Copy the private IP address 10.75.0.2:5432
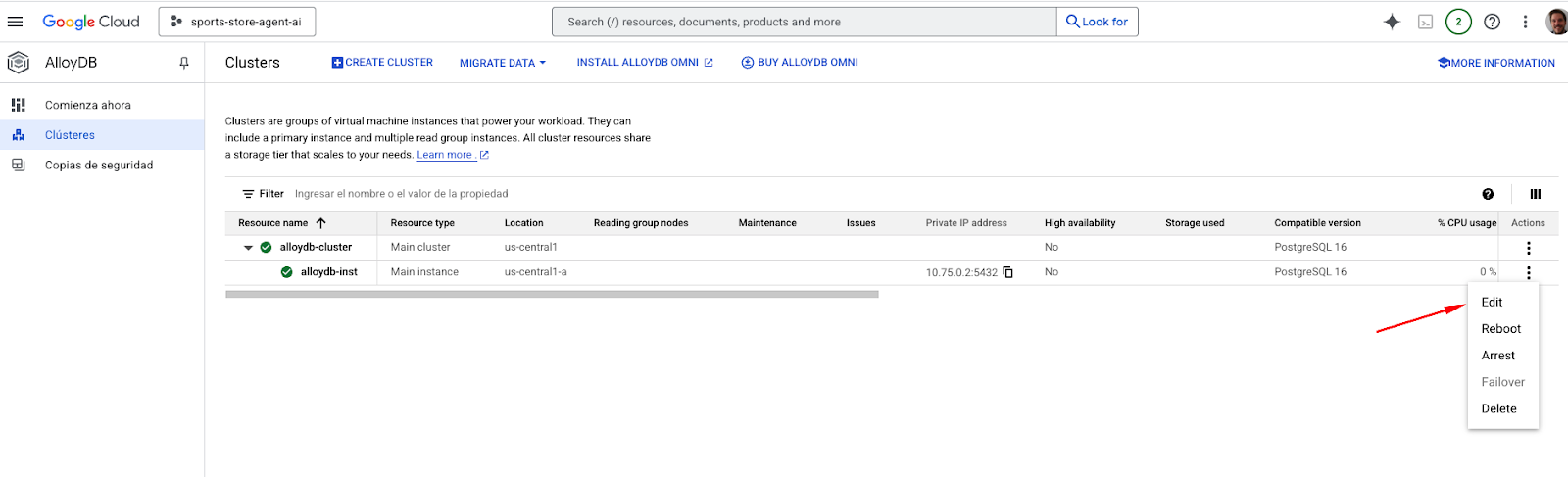1568x477 pixels. (1007, 272)
